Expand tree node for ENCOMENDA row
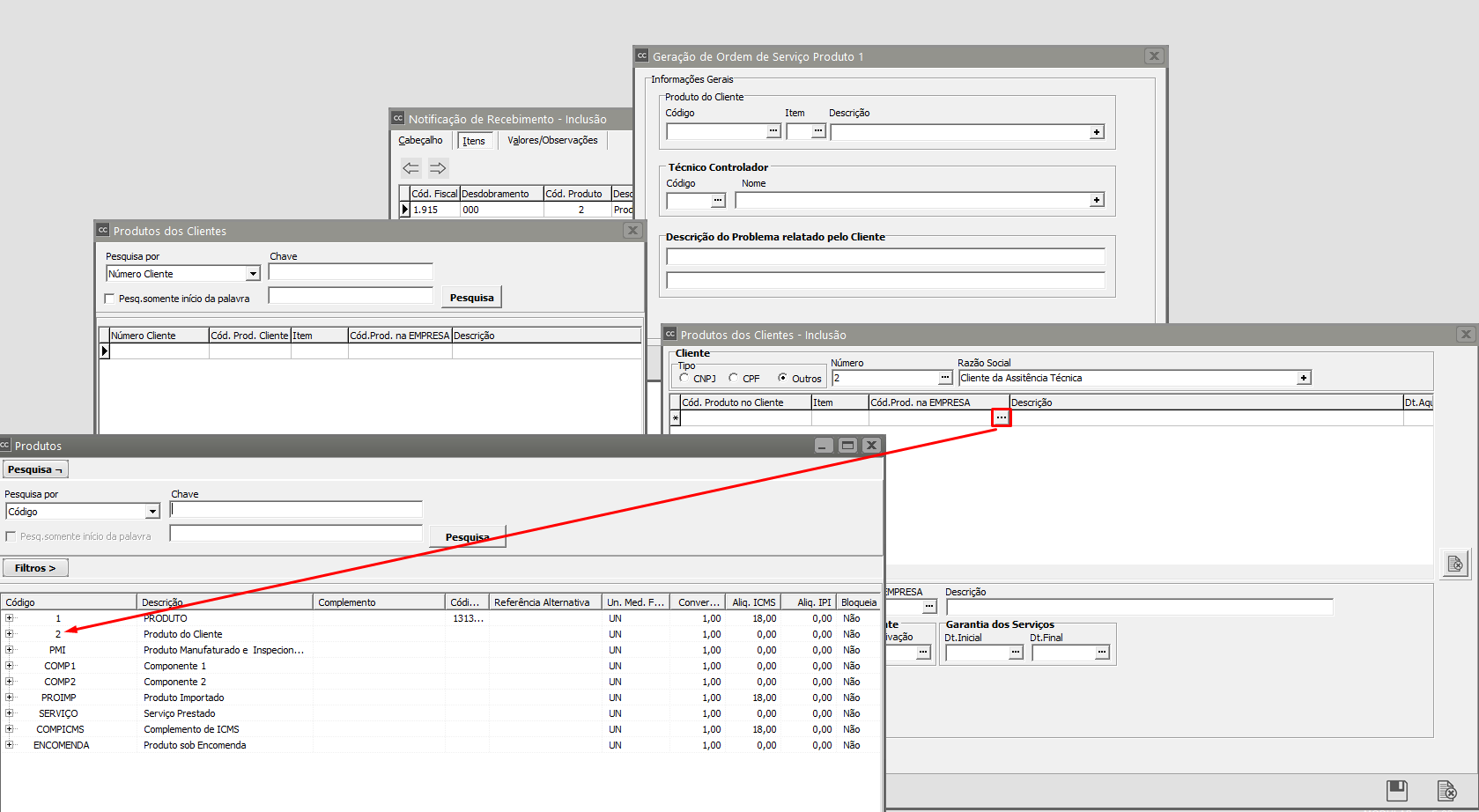 point(10,745)
